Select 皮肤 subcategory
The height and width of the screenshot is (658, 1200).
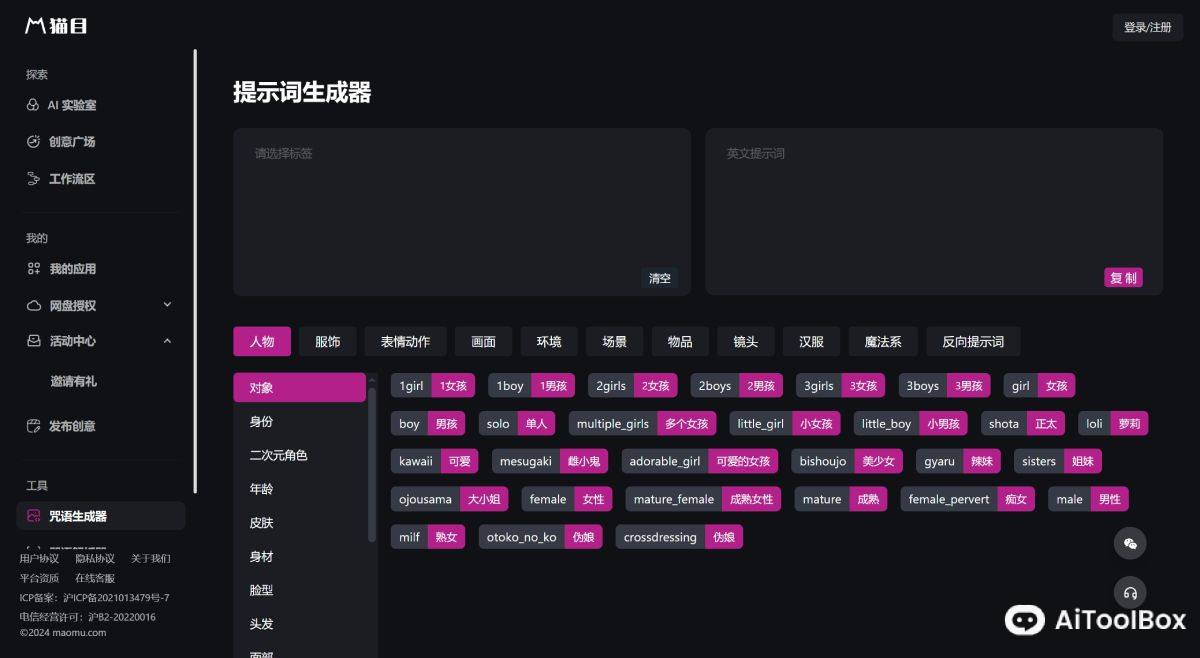299,523
